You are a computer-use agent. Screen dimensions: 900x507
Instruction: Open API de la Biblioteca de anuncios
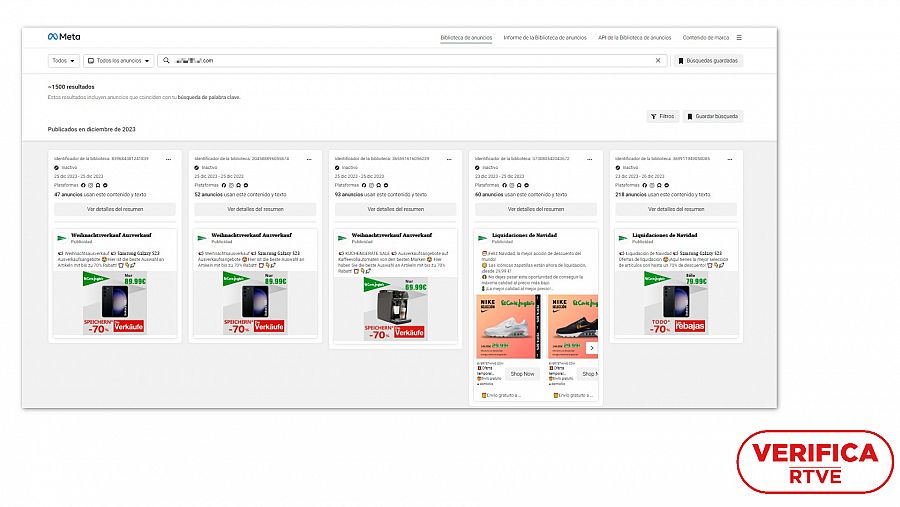[x=634, y=37]
